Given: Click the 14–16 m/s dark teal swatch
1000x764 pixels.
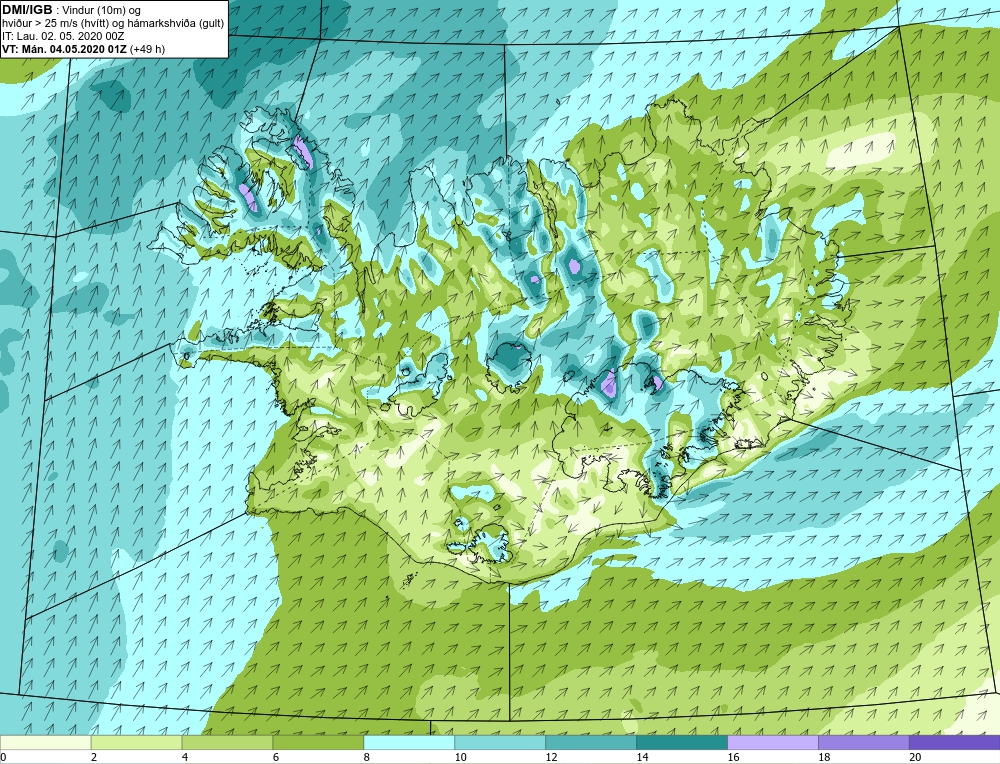Looking at the screenshot, I should (x=682, y=742).
